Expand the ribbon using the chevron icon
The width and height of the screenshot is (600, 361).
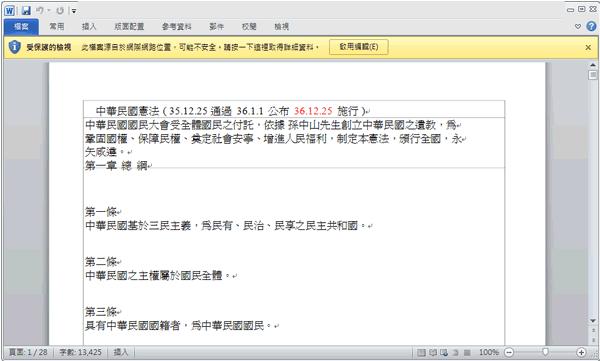578,26
